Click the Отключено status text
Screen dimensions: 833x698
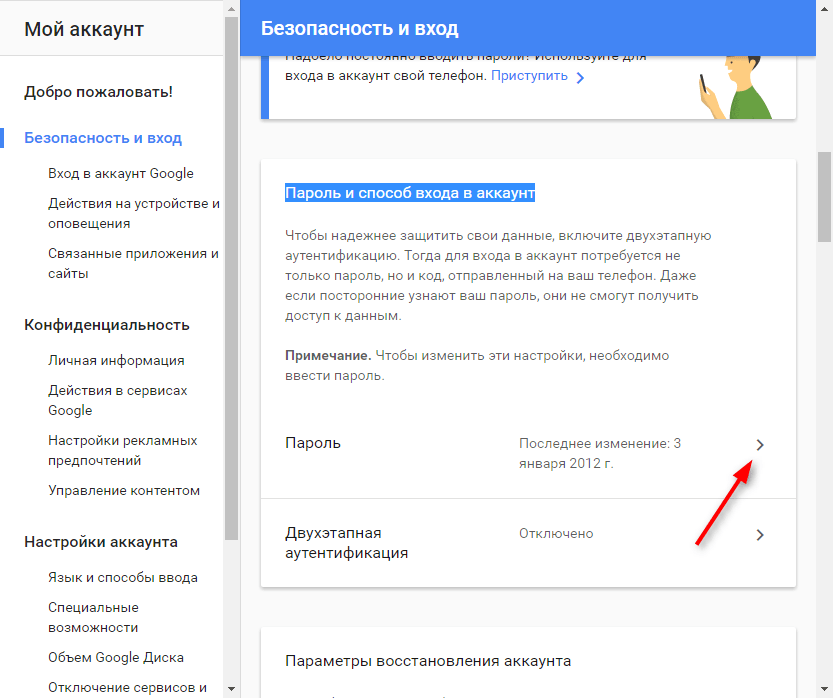pyautogui.click(x=556, y=534)
